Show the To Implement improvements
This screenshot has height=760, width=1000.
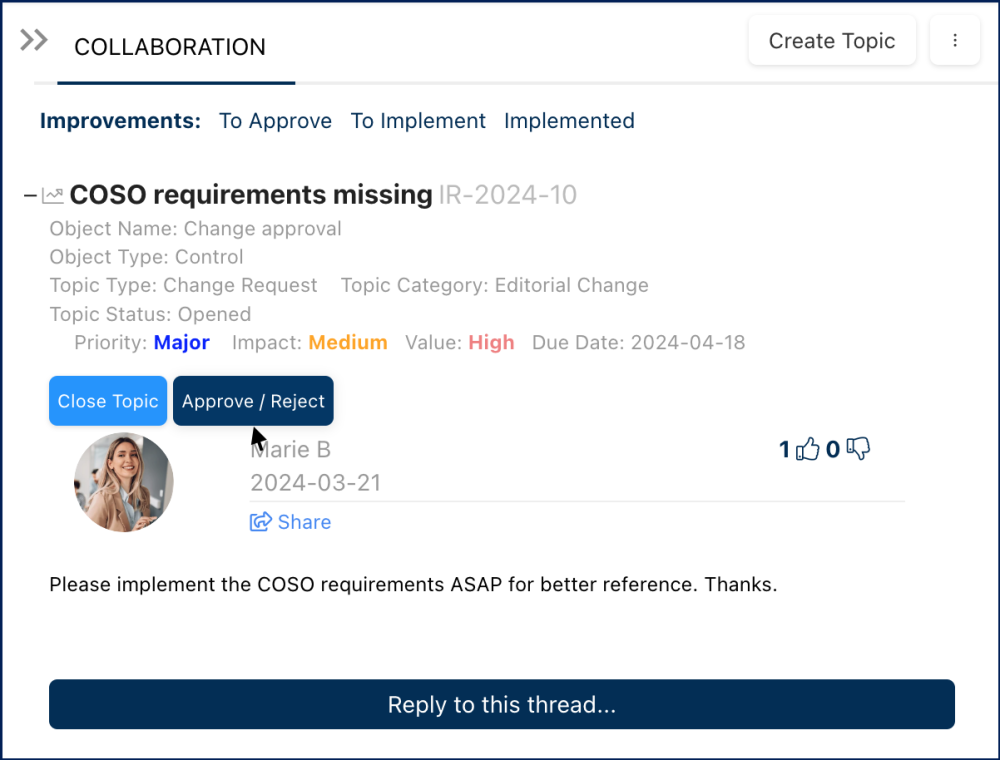[x=418, y=121]
